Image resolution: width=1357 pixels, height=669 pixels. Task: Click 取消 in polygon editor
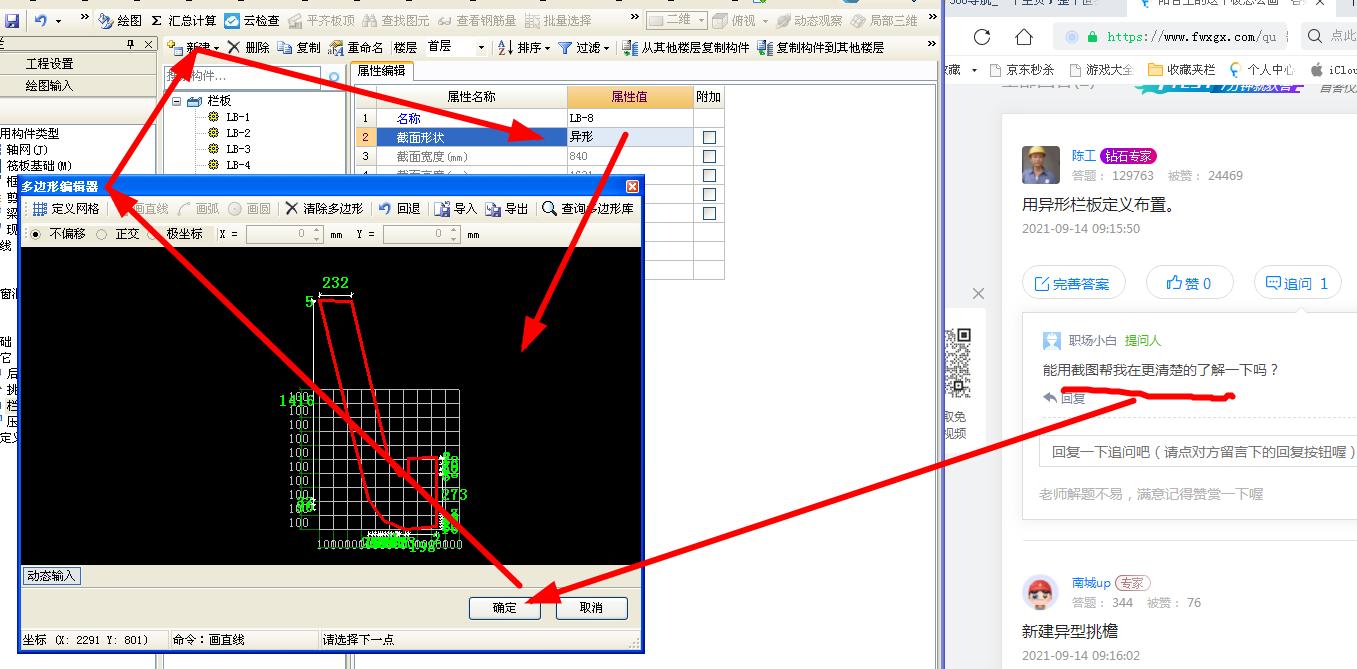point(592,607)
